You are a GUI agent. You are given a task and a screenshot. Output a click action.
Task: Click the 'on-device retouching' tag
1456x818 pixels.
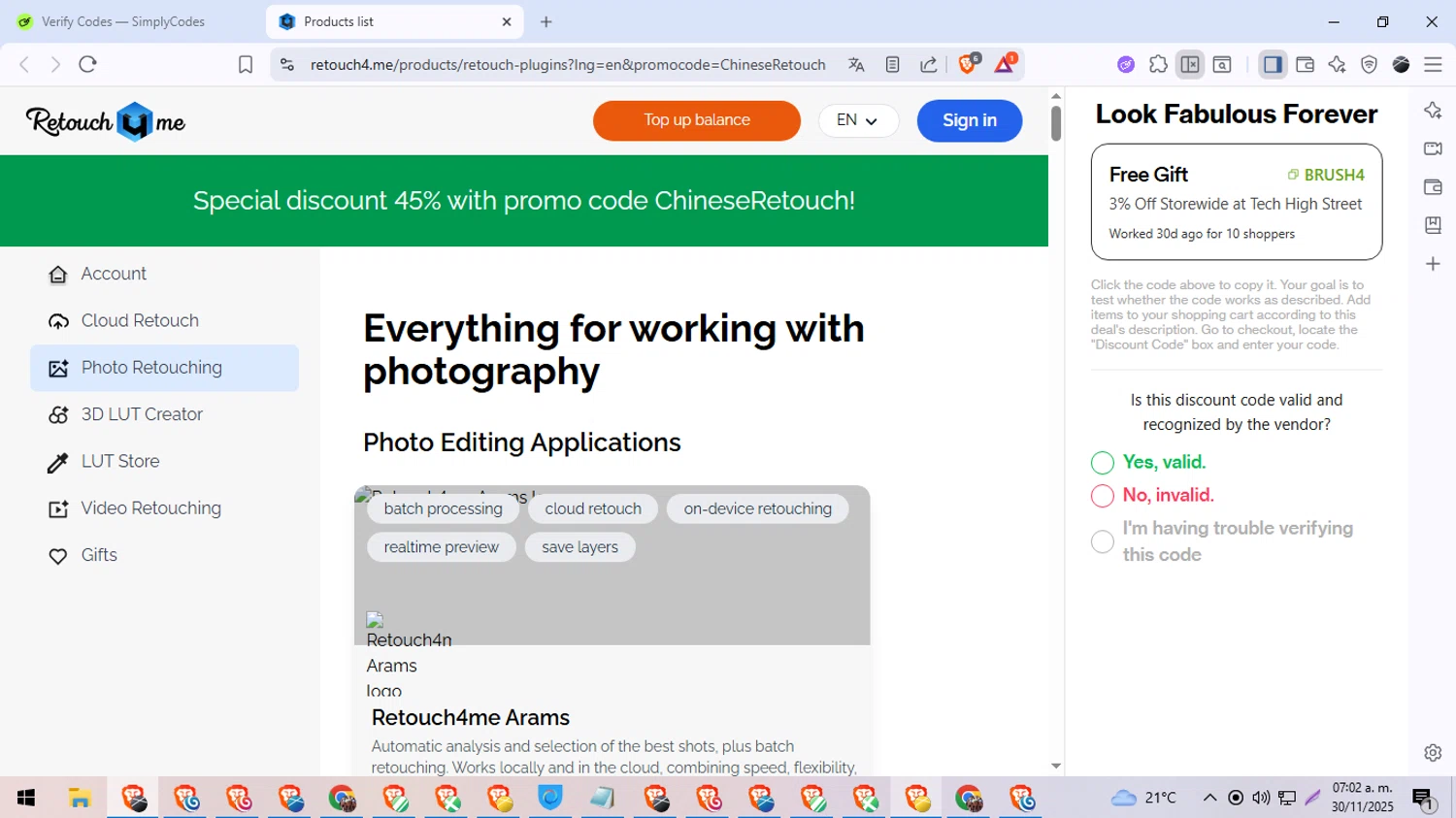pyautogui.click(x=757, y=508)
